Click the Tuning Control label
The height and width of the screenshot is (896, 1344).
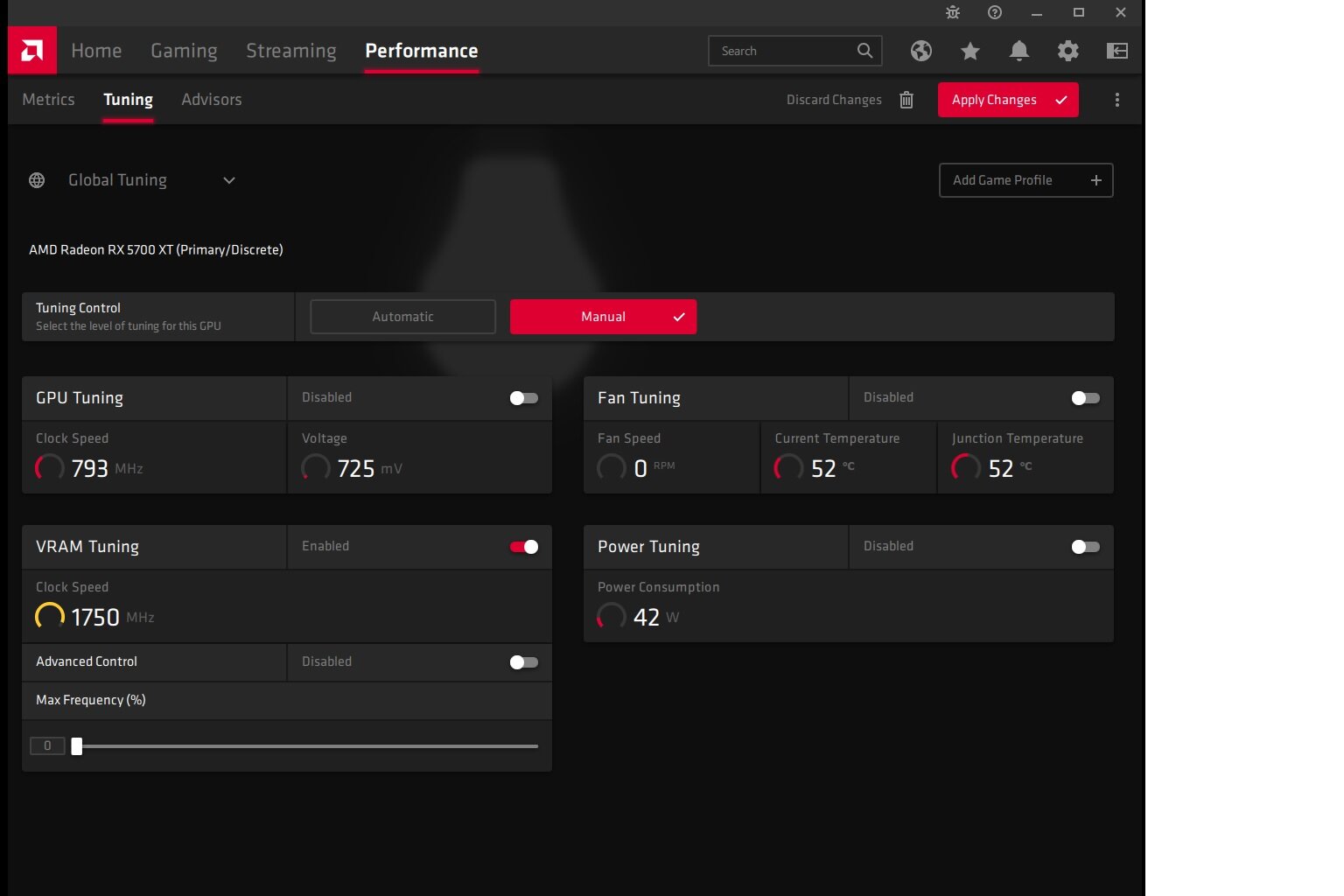(78, 308)
